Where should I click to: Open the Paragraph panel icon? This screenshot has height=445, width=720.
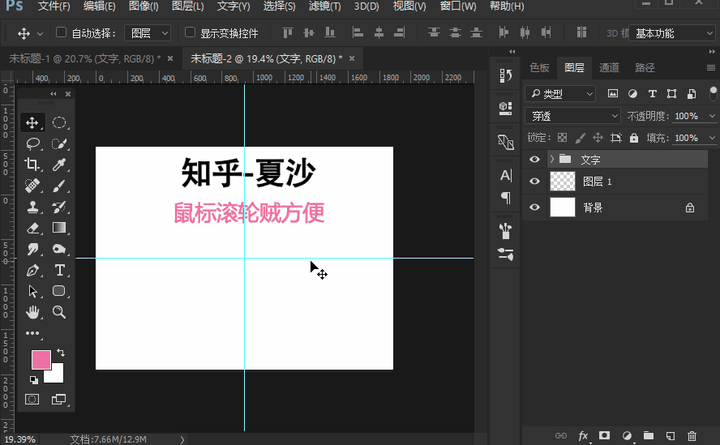click(505, 198)
